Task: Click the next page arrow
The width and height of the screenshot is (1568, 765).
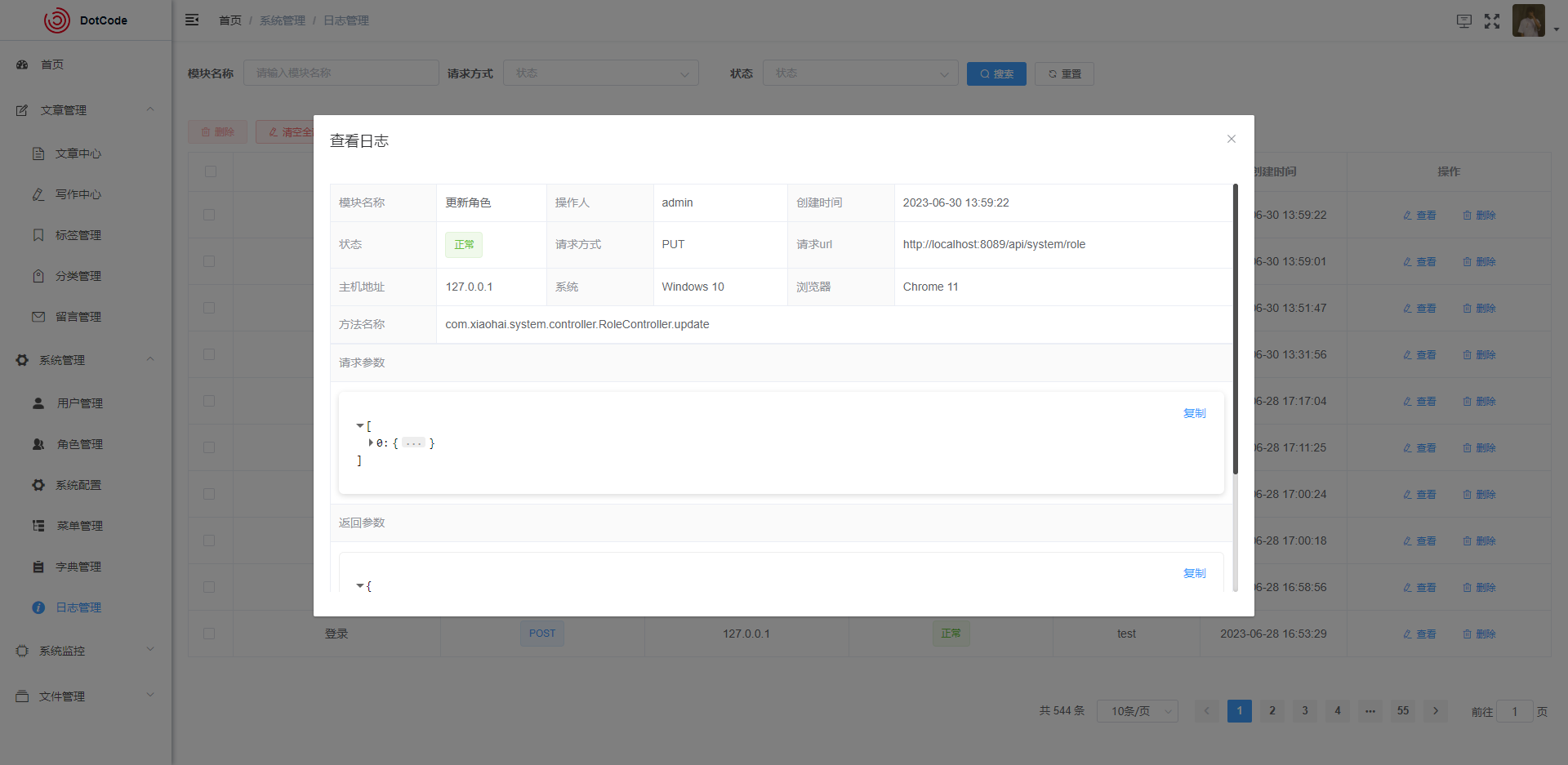Action: pyautogui.click(x=1436, y=711)
